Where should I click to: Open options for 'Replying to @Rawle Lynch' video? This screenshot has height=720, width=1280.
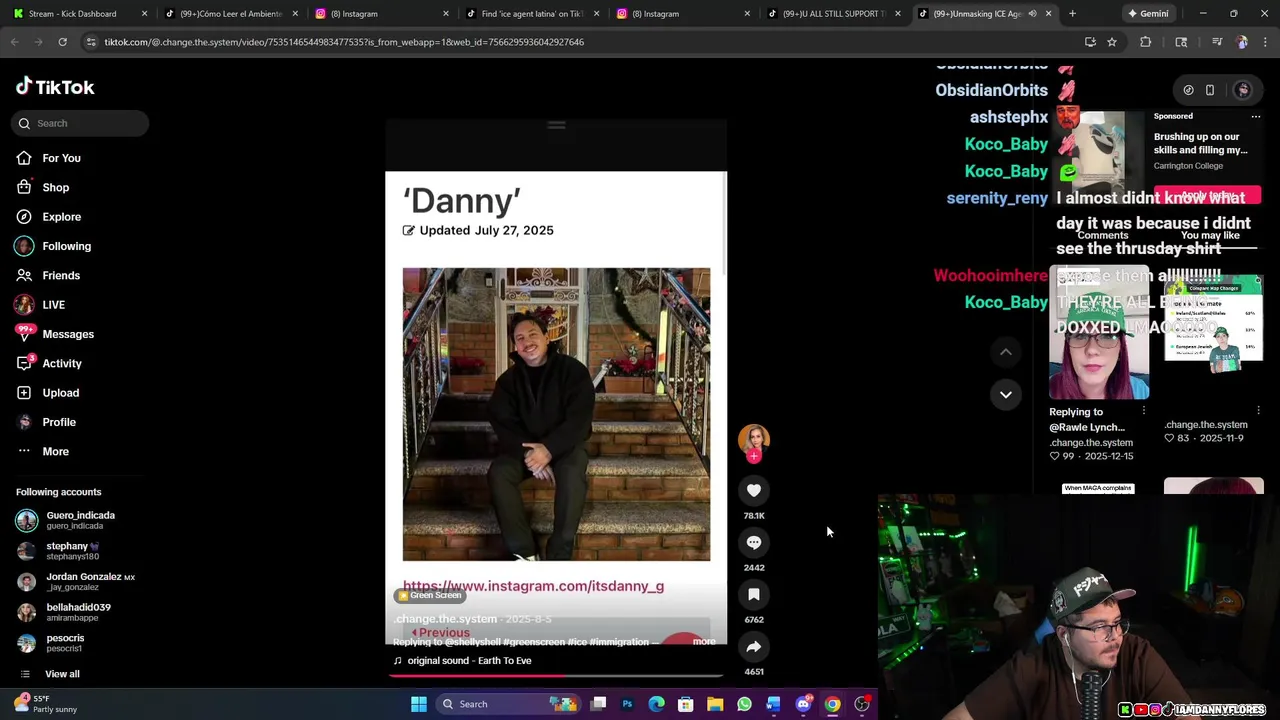pyautogui.click(x=1143, y=411)
